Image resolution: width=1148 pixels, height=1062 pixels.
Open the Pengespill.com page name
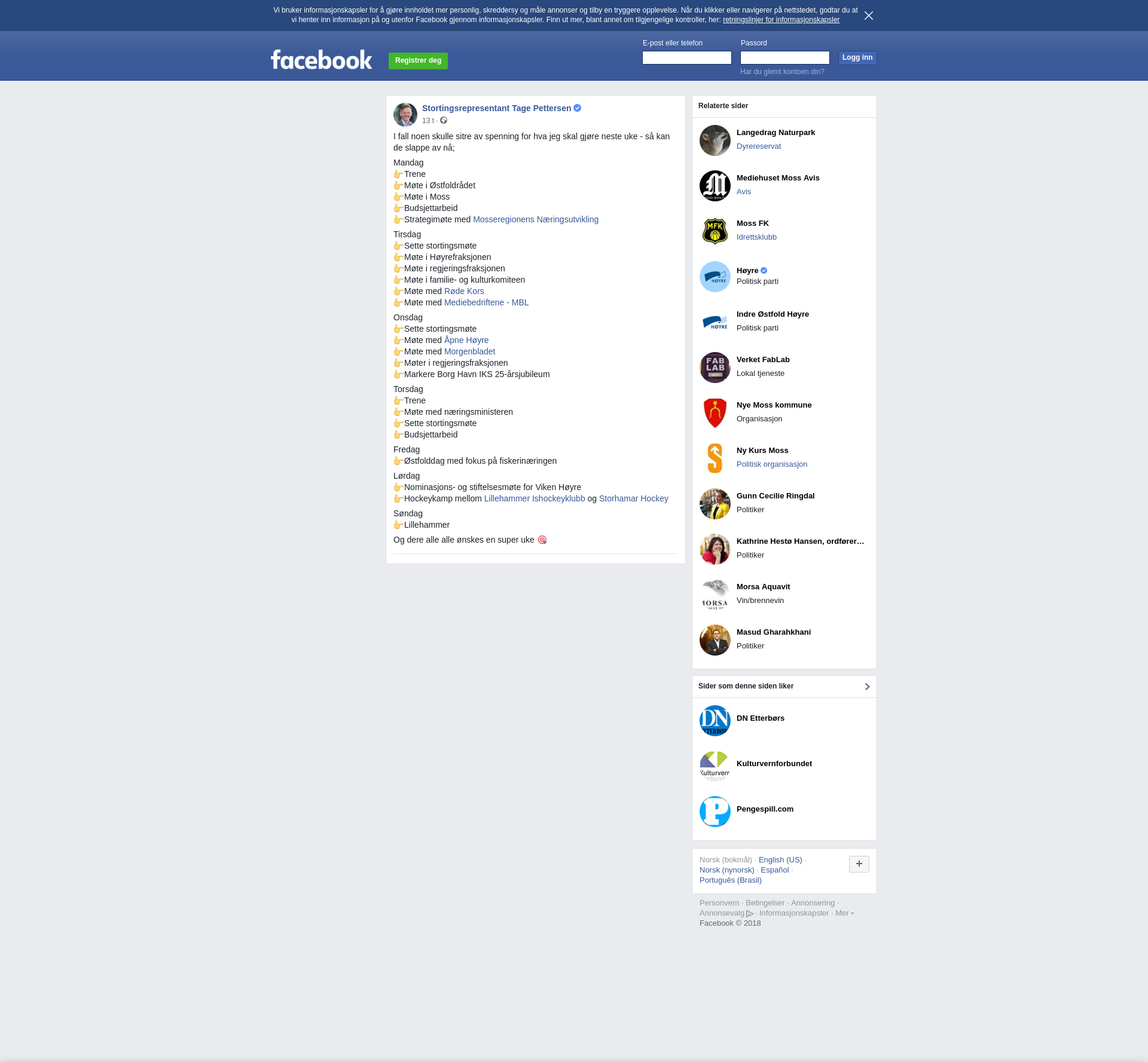pos(765,809)
